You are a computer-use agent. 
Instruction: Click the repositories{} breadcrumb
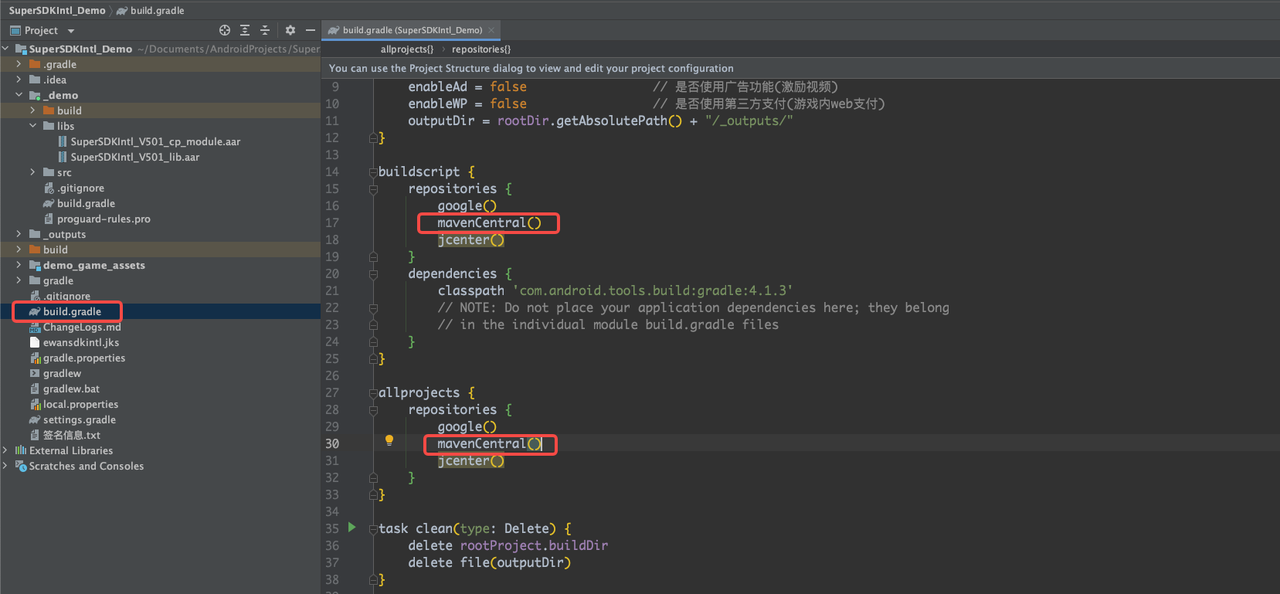[481, 49]
